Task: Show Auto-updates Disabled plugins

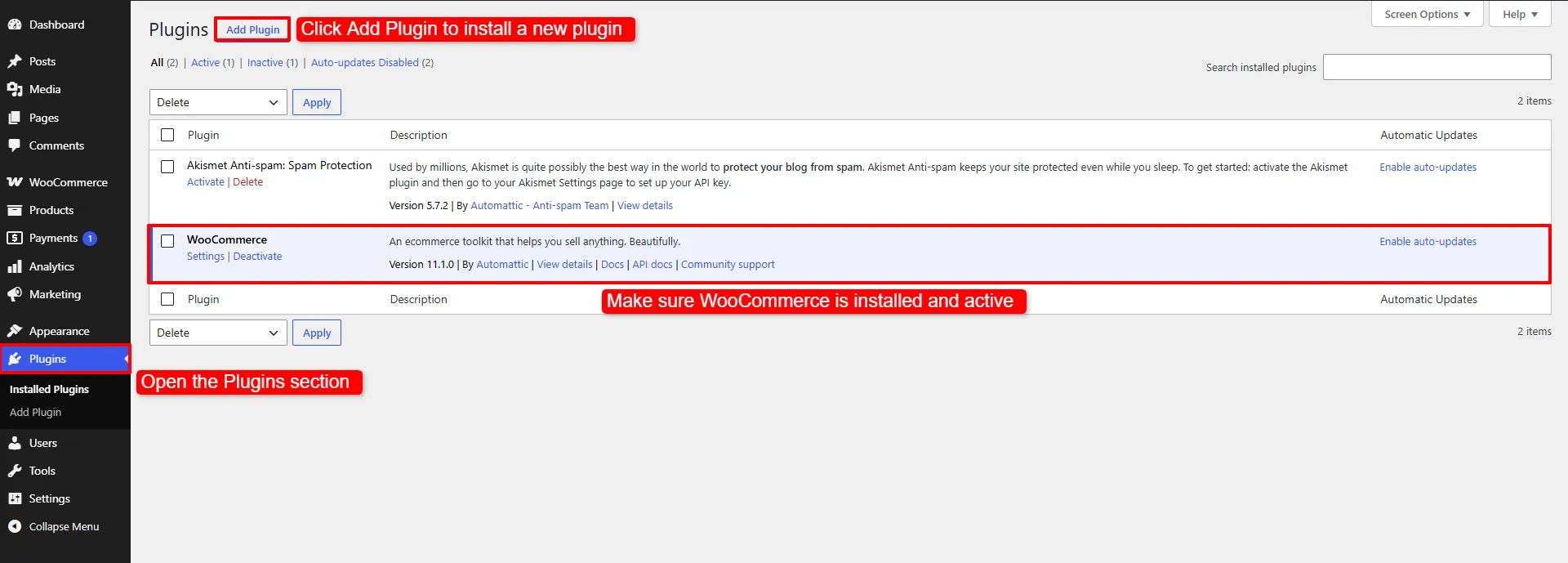Action: click(365, 63)
